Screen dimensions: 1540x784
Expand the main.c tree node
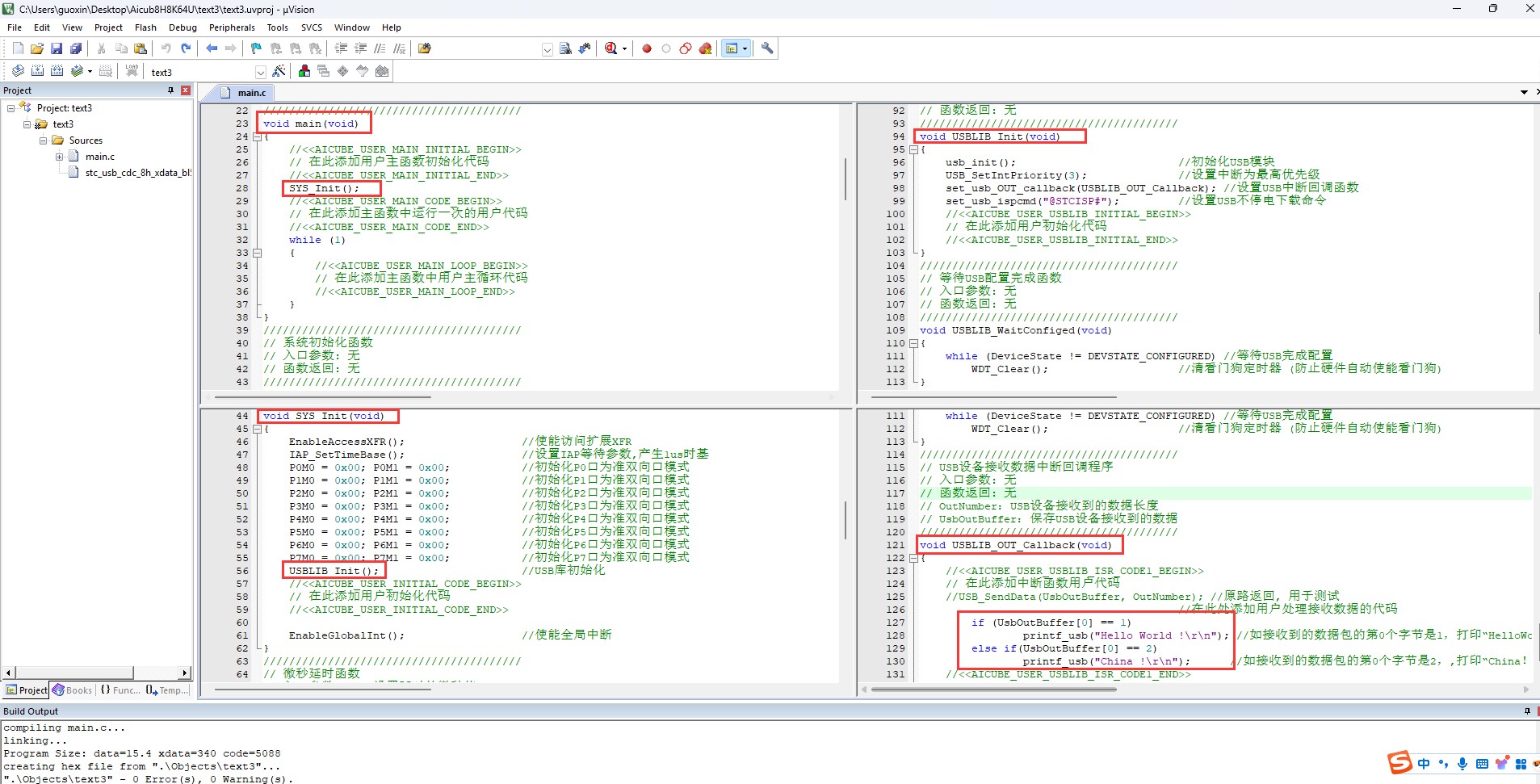[x=60, y=157]
